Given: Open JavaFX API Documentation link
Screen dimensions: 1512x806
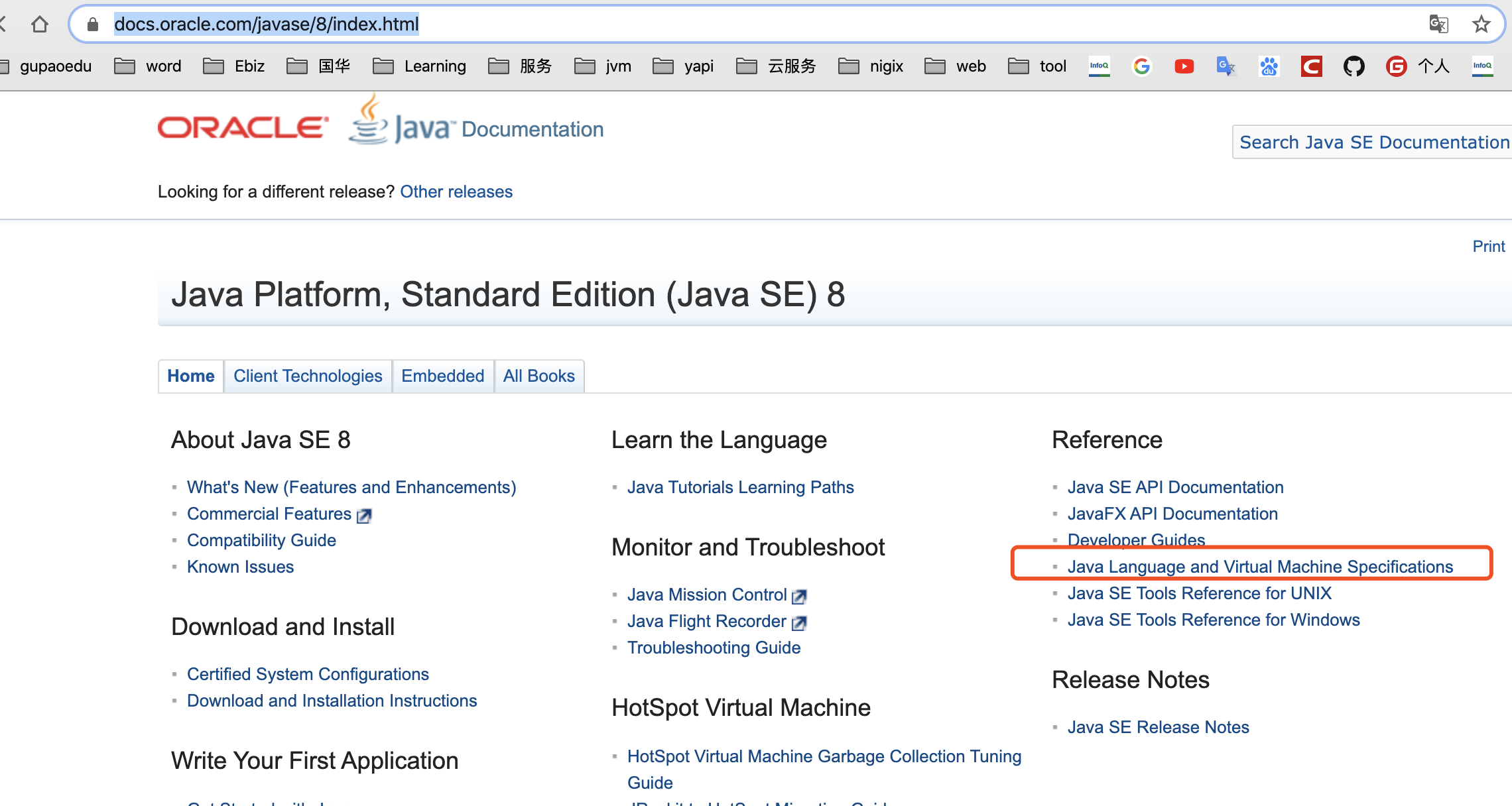Looking at the screenshot, I should click(1172, 514).
